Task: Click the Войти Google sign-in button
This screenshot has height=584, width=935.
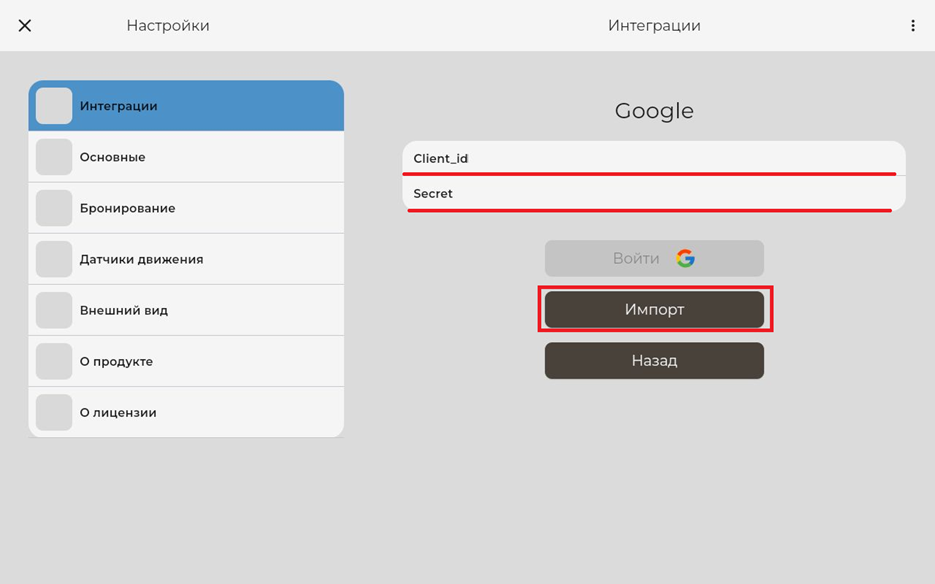Action: tap(654, 258)
